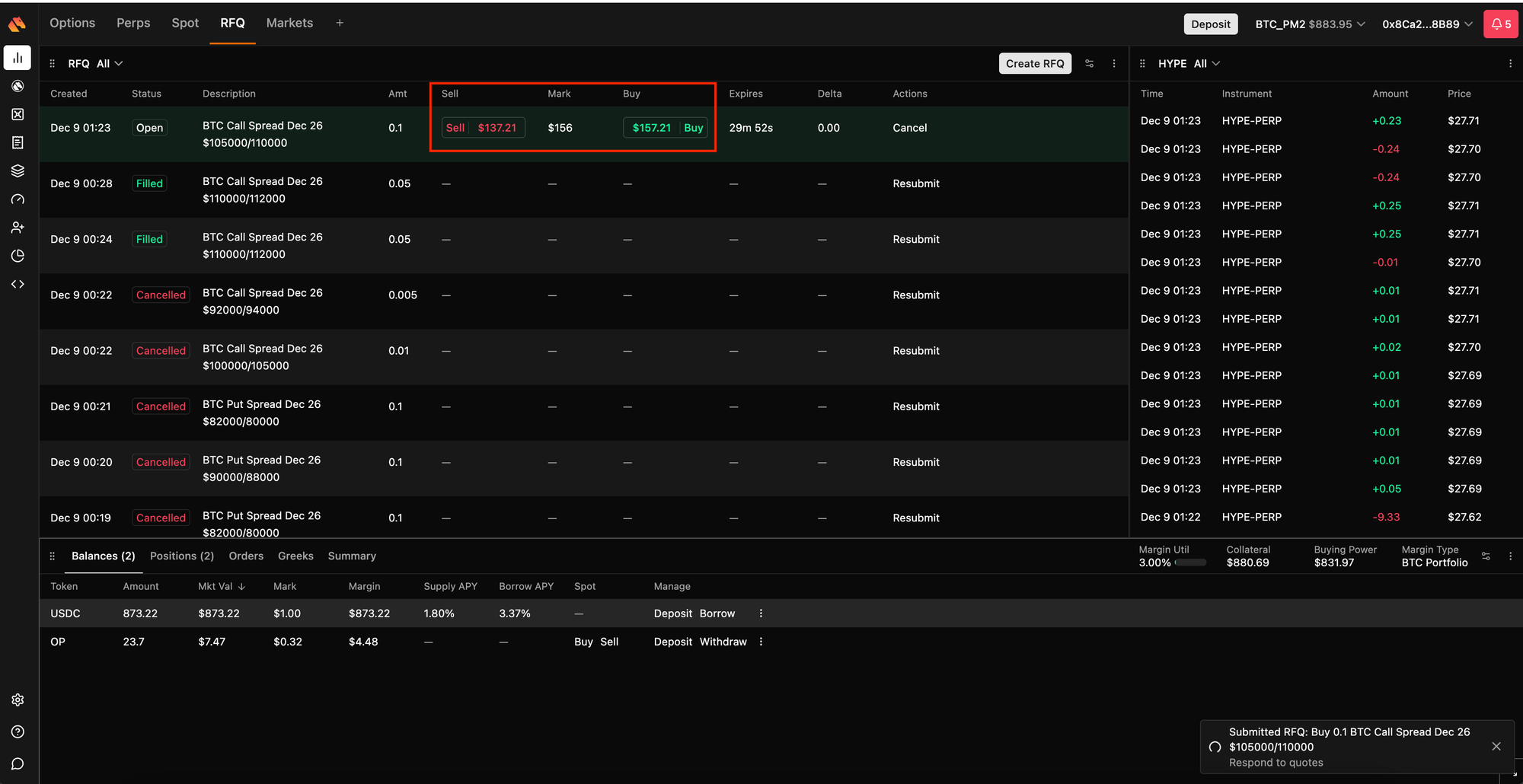Cancel the open BTC Call Spread RFQ
The width and height of the screenshot is (1523, 784).
pyautogui.click(x=909, y=128)
